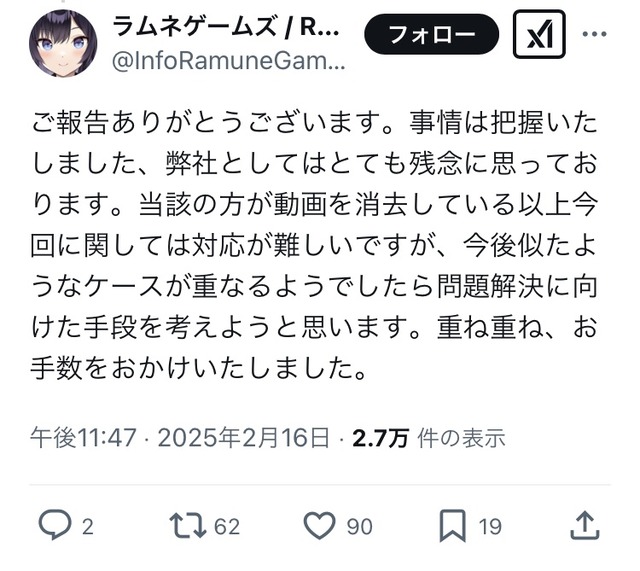Open ラムネゲームズ display name profile

point(225,28)
